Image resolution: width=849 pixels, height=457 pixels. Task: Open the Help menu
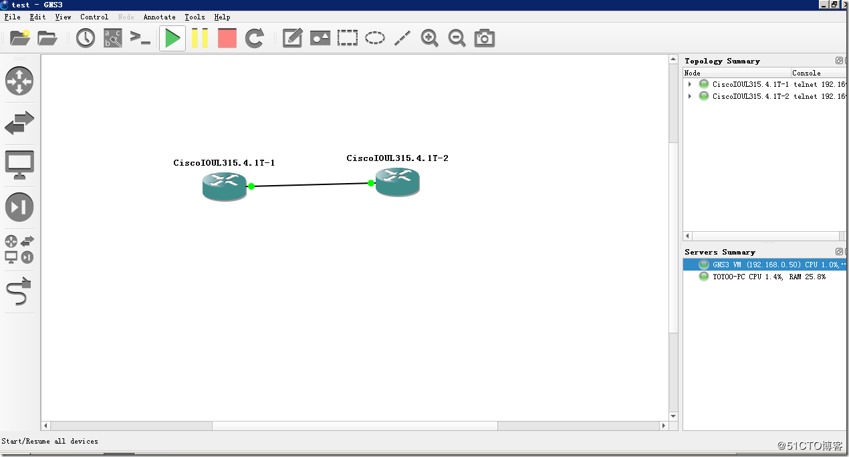pyautogui.click(x=222, y=17)
